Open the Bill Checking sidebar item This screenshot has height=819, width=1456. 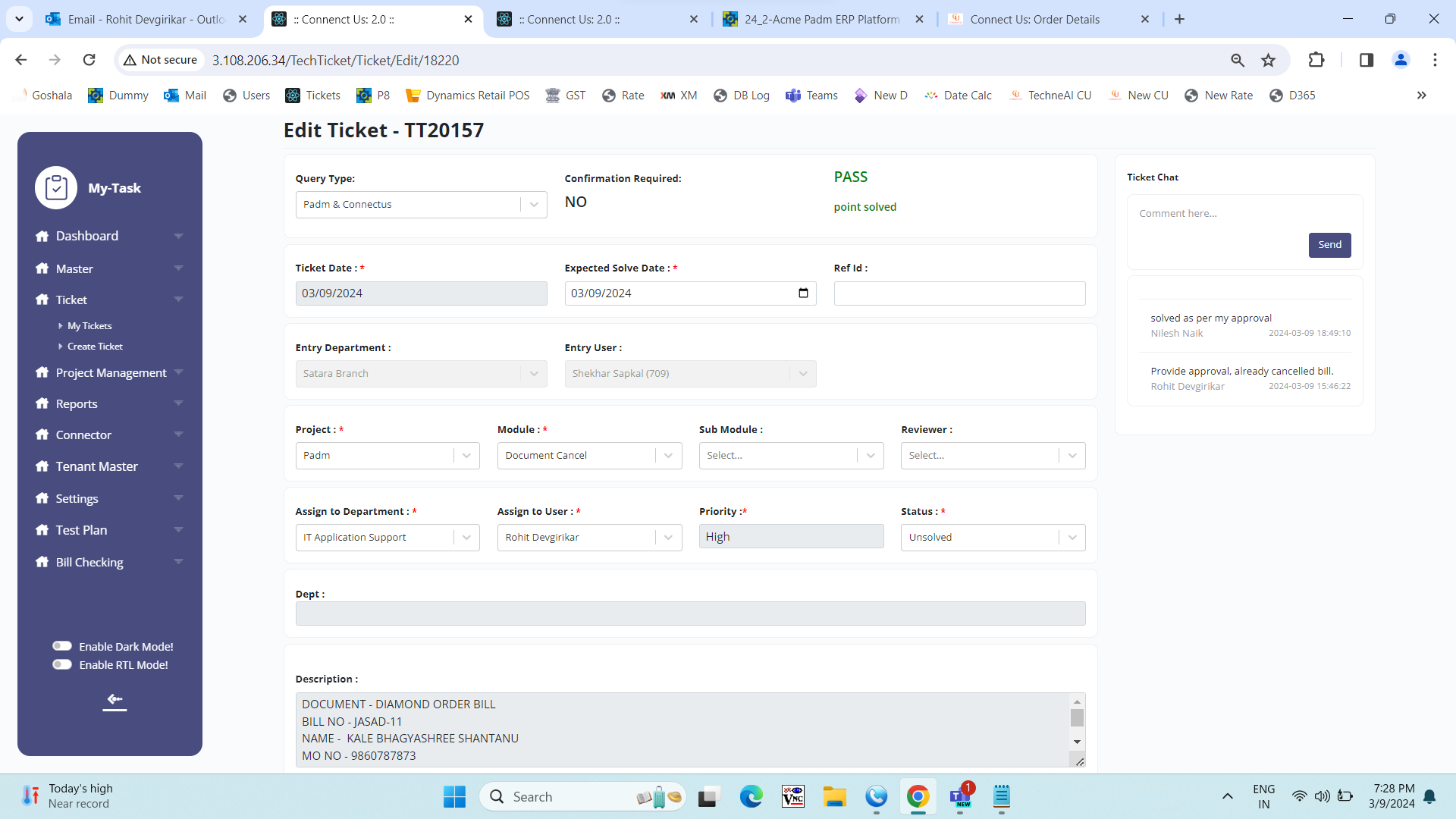[89, 562]
